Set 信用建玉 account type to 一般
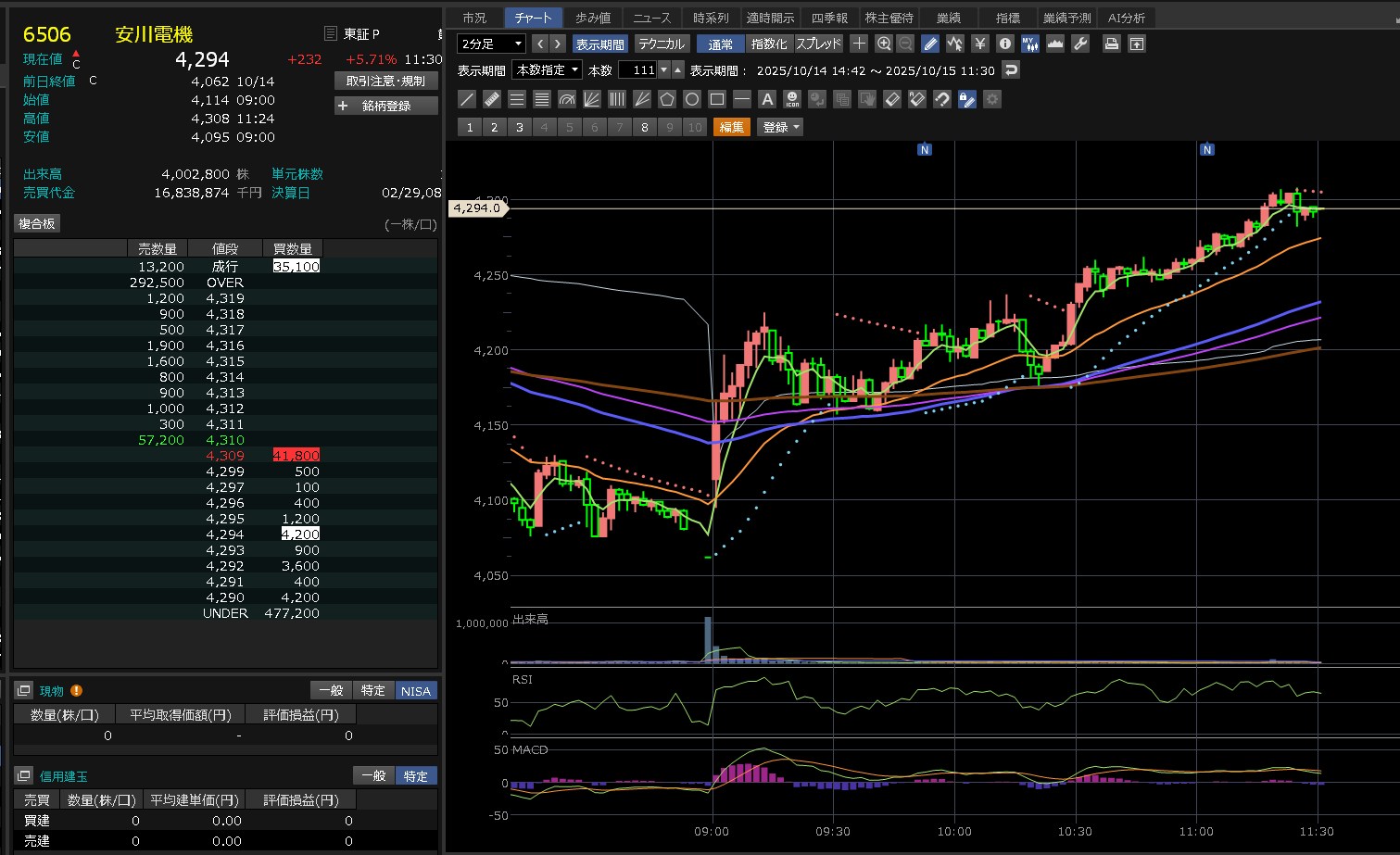1400x855 pixels. [x=373, y=775]
